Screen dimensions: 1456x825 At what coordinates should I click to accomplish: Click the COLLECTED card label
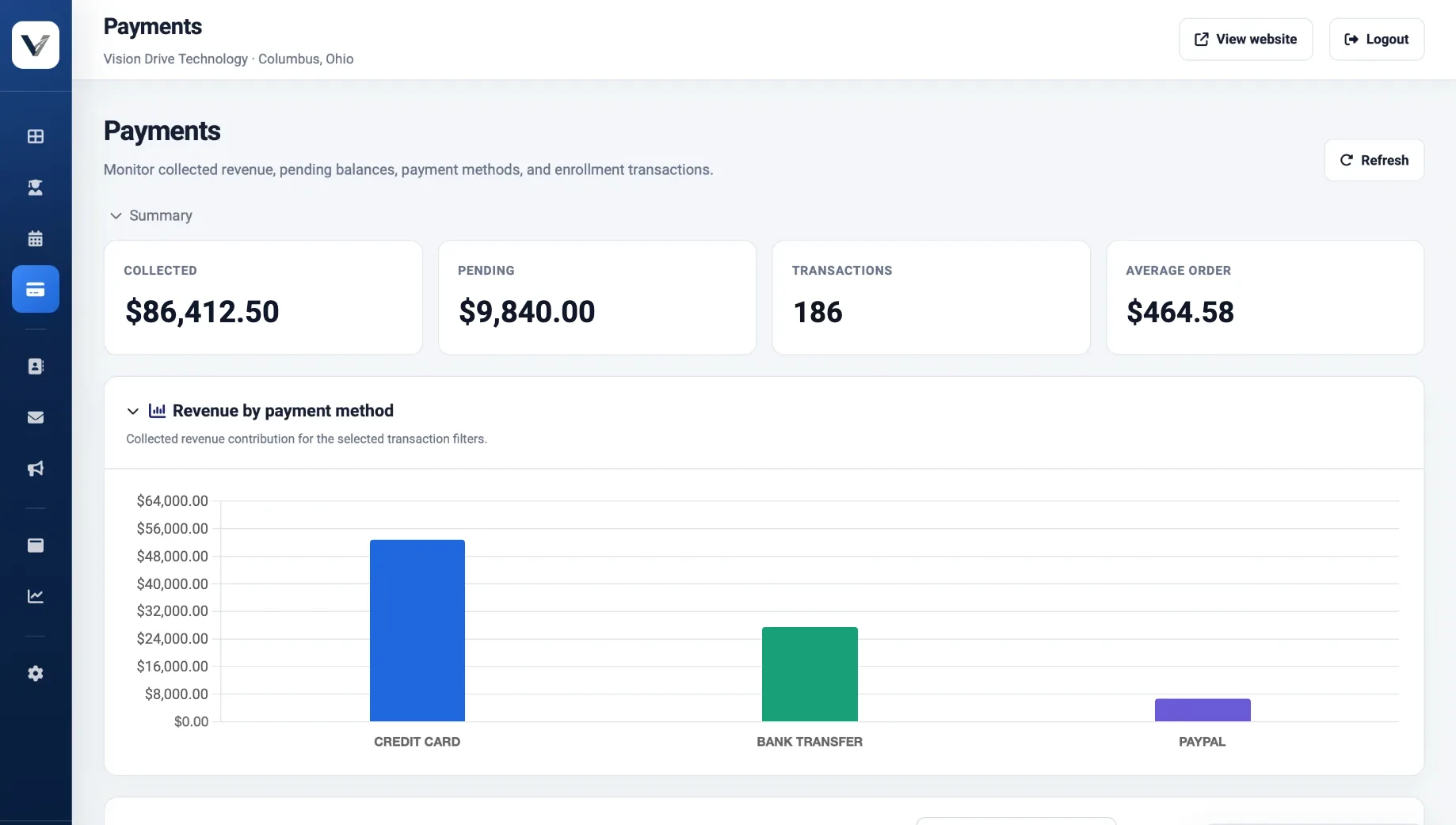(x=160, y=271)
